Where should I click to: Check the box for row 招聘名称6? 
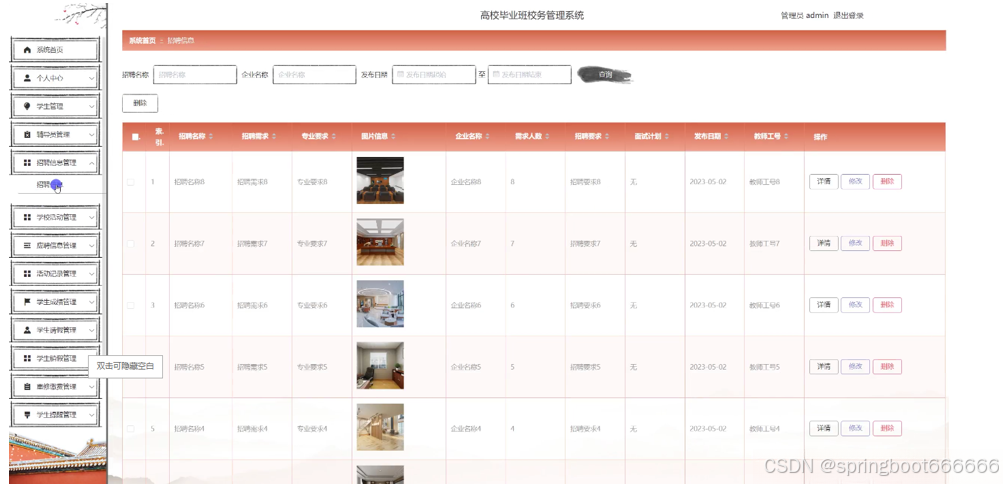(x=130, y=306)
